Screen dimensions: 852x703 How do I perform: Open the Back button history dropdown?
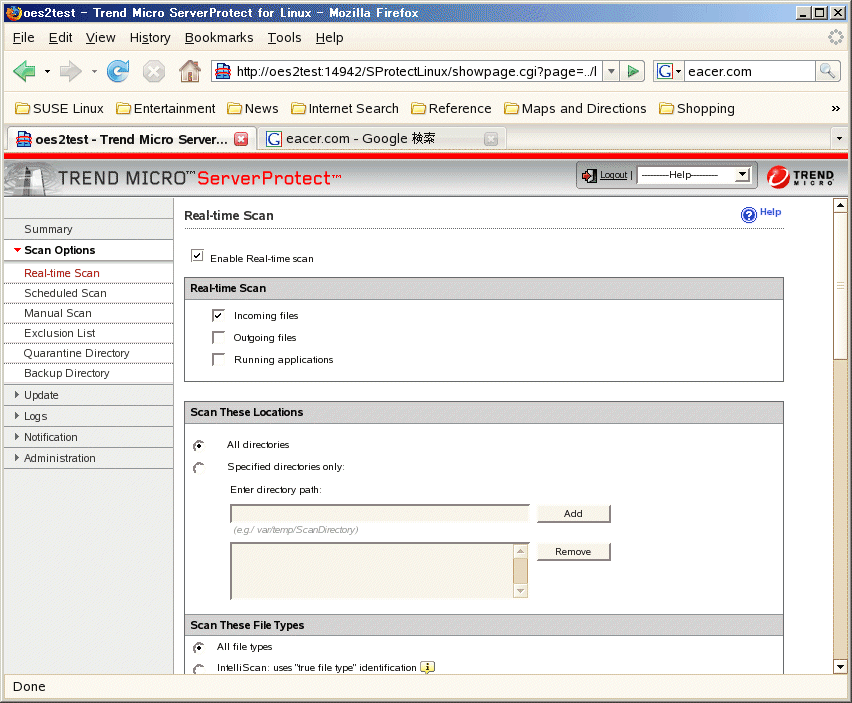(47, 71)
